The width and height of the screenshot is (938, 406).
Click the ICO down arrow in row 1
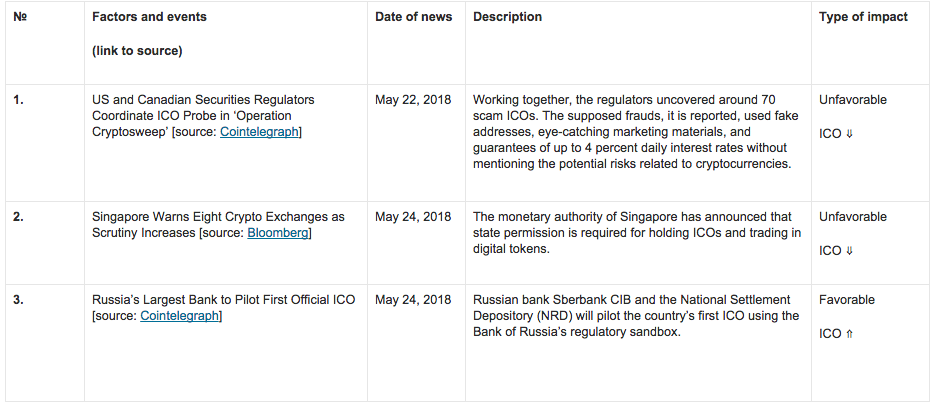coord(849,134)
